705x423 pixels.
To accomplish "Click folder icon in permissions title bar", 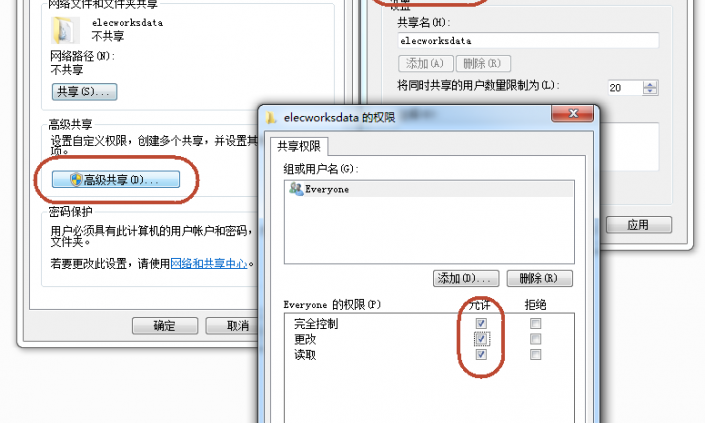I will pyautogui.click(x=270, y=118).
